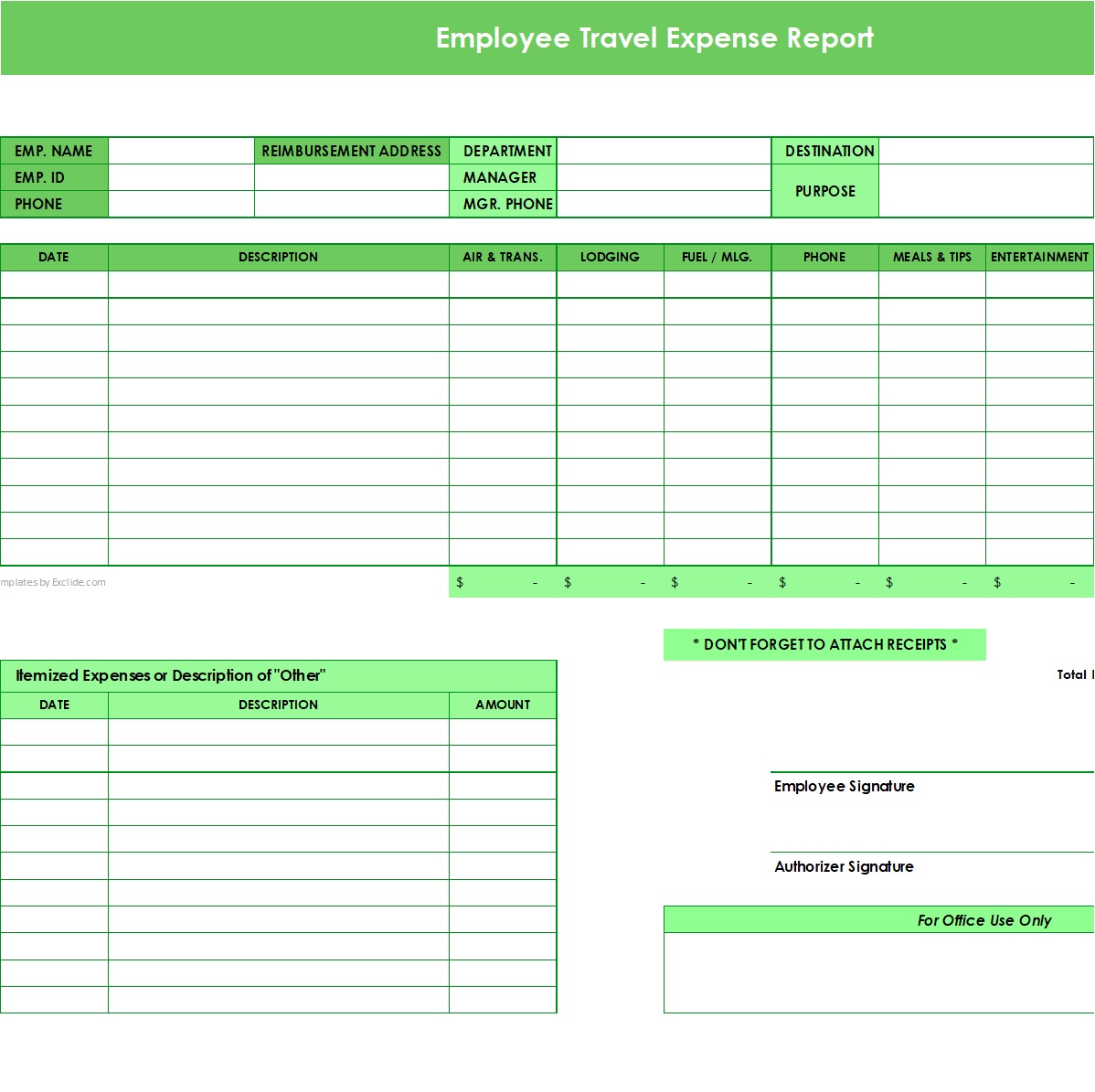Screen dimensions: 1095x1092
Task: Click the first DATE cell of main expense table
Action: click(54, 284)
